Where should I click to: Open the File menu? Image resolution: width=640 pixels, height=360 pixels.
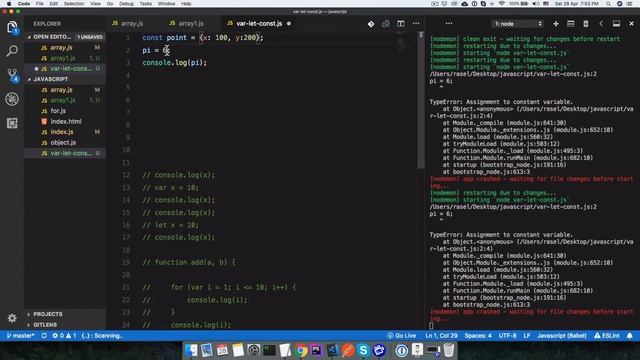coord(39,4)
